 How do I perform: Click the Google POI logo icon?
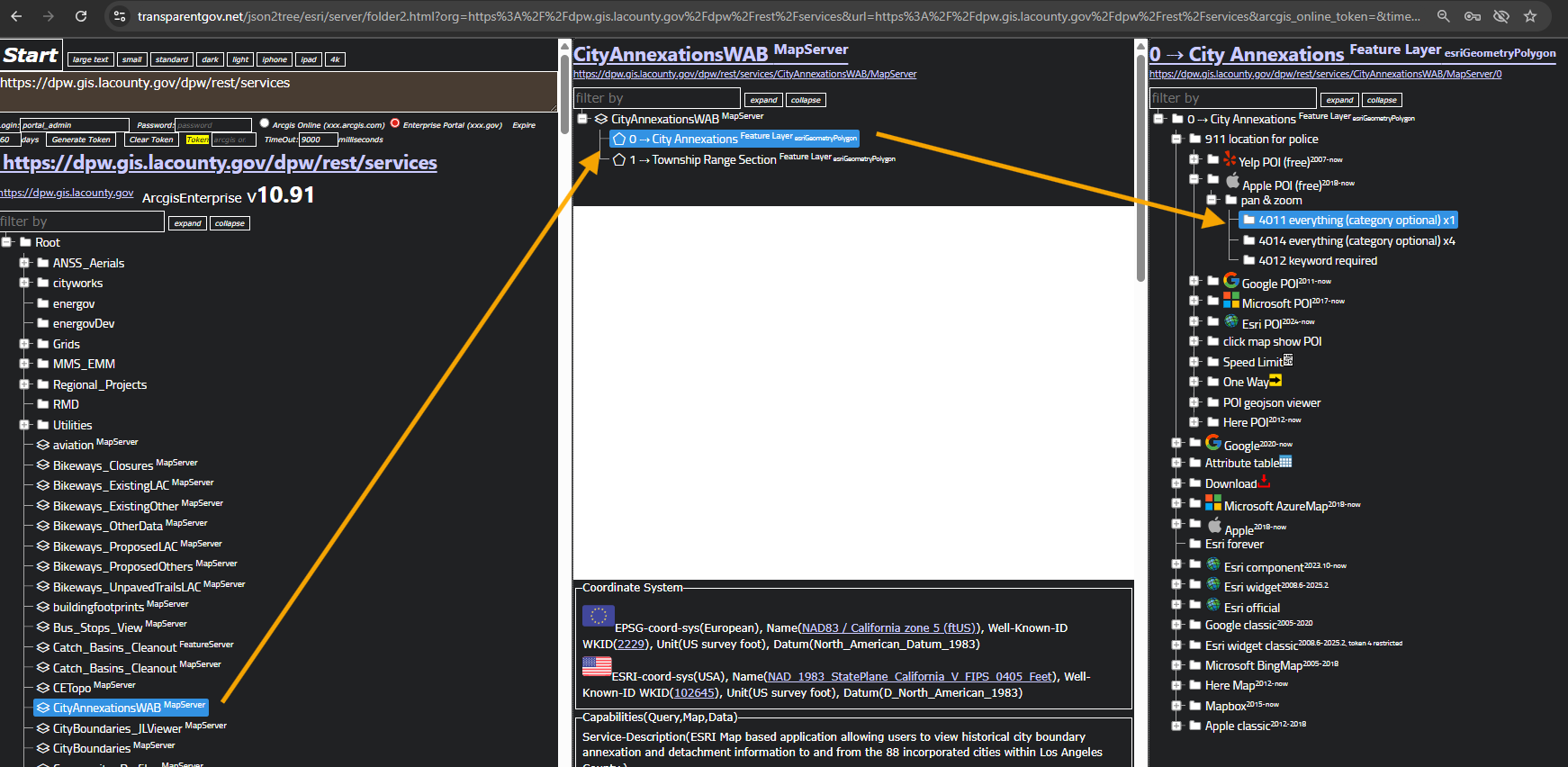click(x=1231, y=281)
